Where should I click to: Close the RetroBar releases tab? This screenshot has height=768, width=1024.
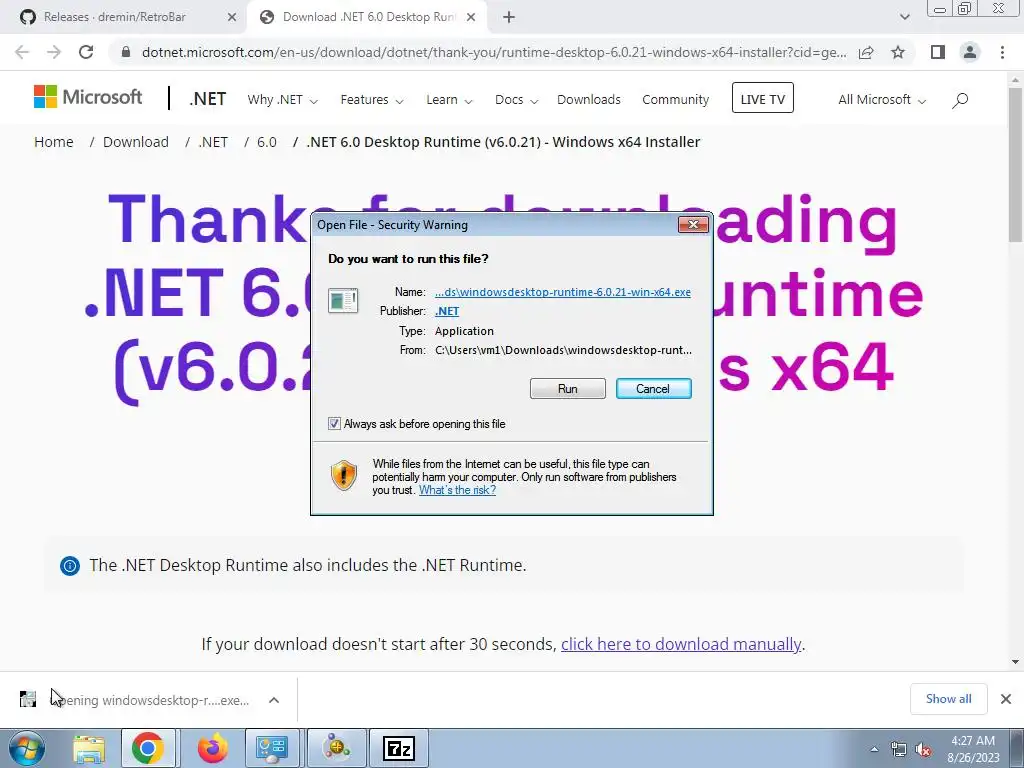[231, 18]
